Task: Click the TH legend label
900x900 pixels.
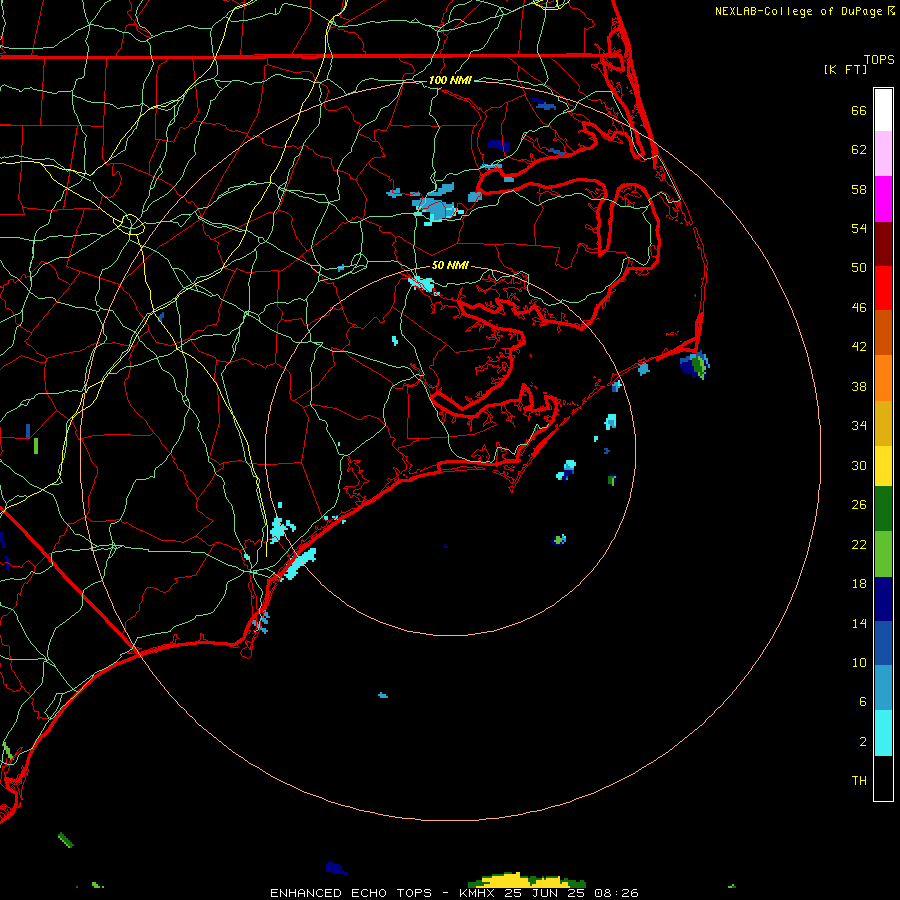Action: (859, 780)
